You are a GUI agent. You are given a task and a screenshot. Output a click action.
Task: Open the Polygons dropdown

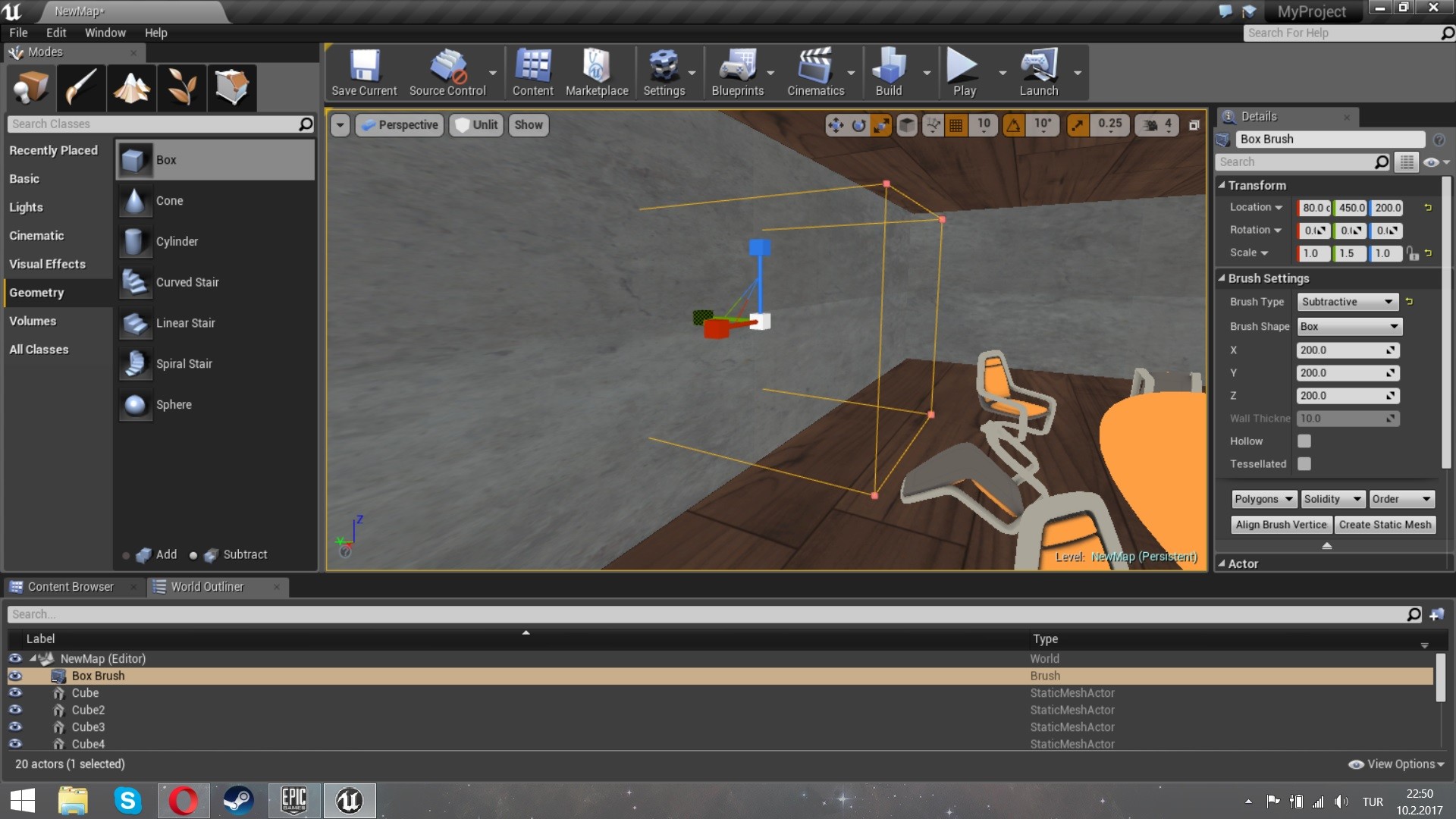tap(1263, 499)
